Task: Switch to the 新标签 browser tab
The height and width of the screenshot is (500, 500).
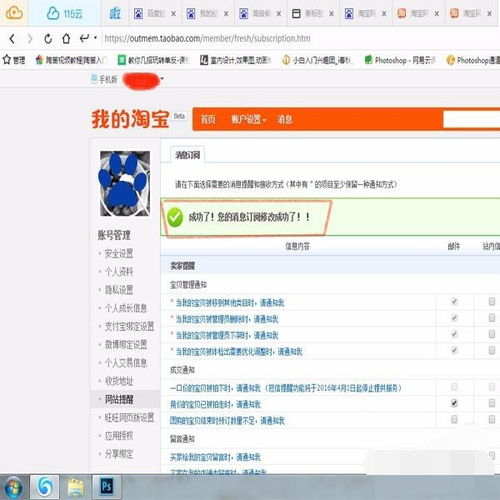Action: (x=313, y=14)
